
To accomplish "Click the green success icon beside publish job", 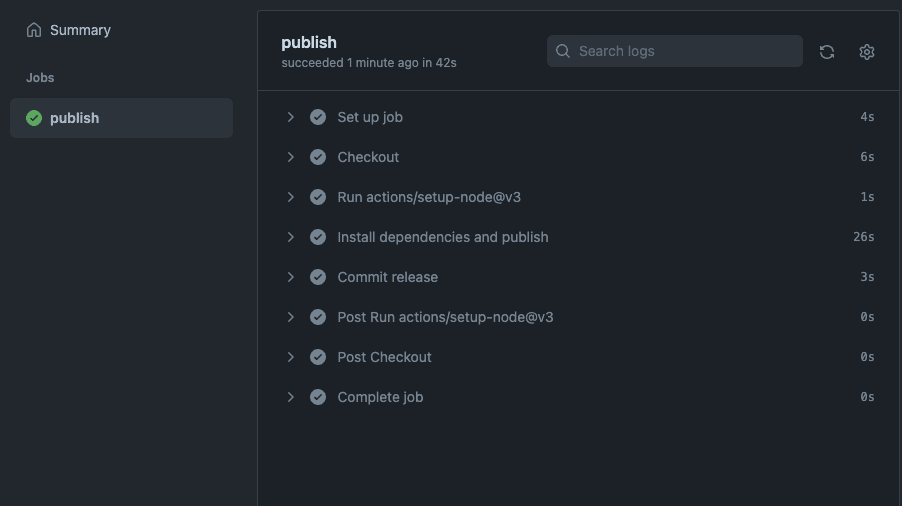I will point(34,118).
